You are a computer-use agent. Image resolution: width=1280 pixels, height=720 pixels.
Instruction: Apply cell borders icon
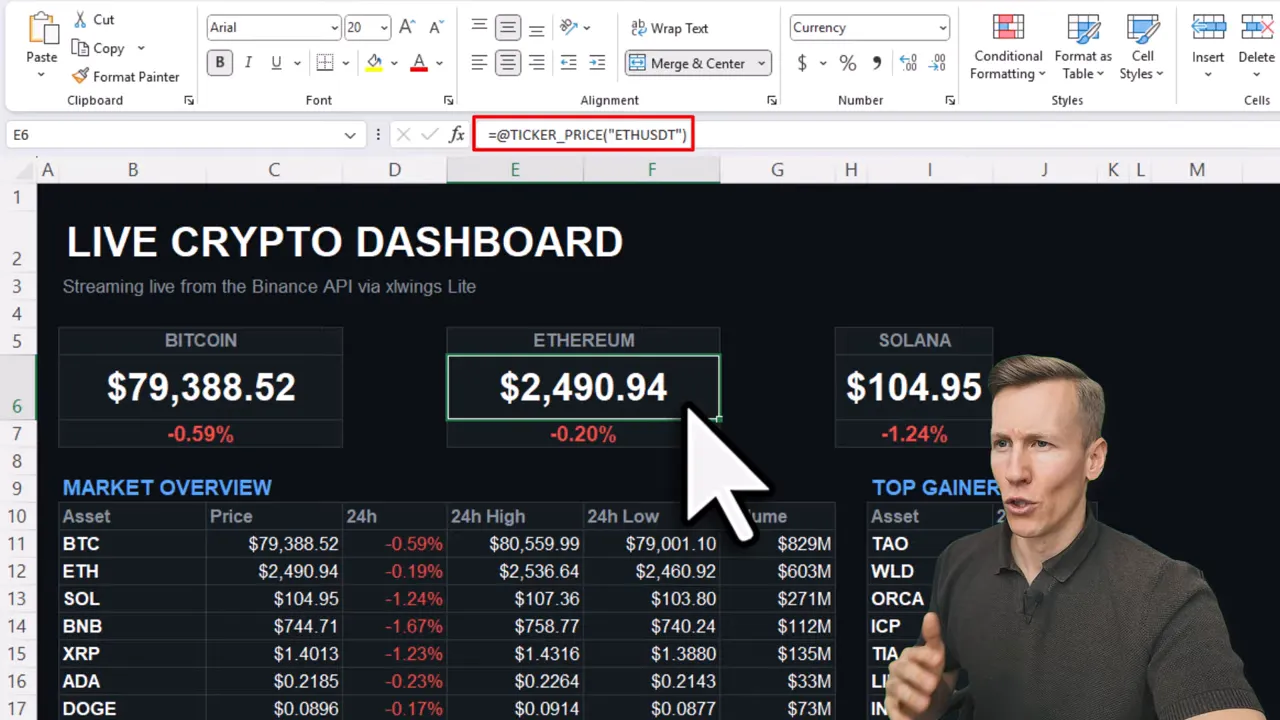coord(325,63)
